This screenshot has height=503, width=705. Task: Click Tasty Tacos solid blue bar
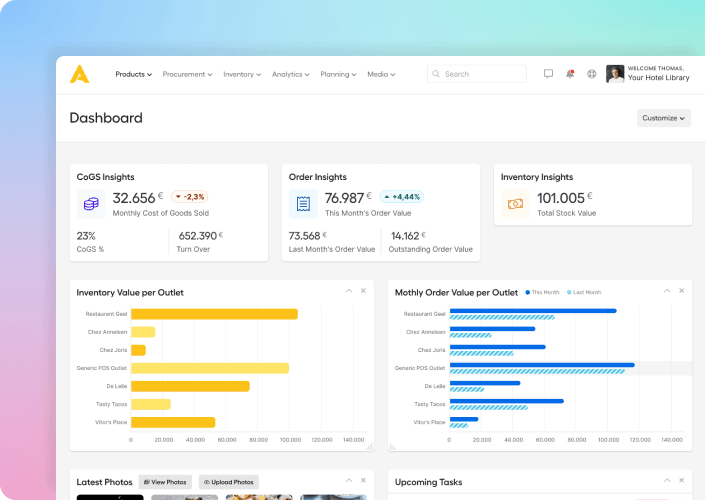(x=507, y=401)
